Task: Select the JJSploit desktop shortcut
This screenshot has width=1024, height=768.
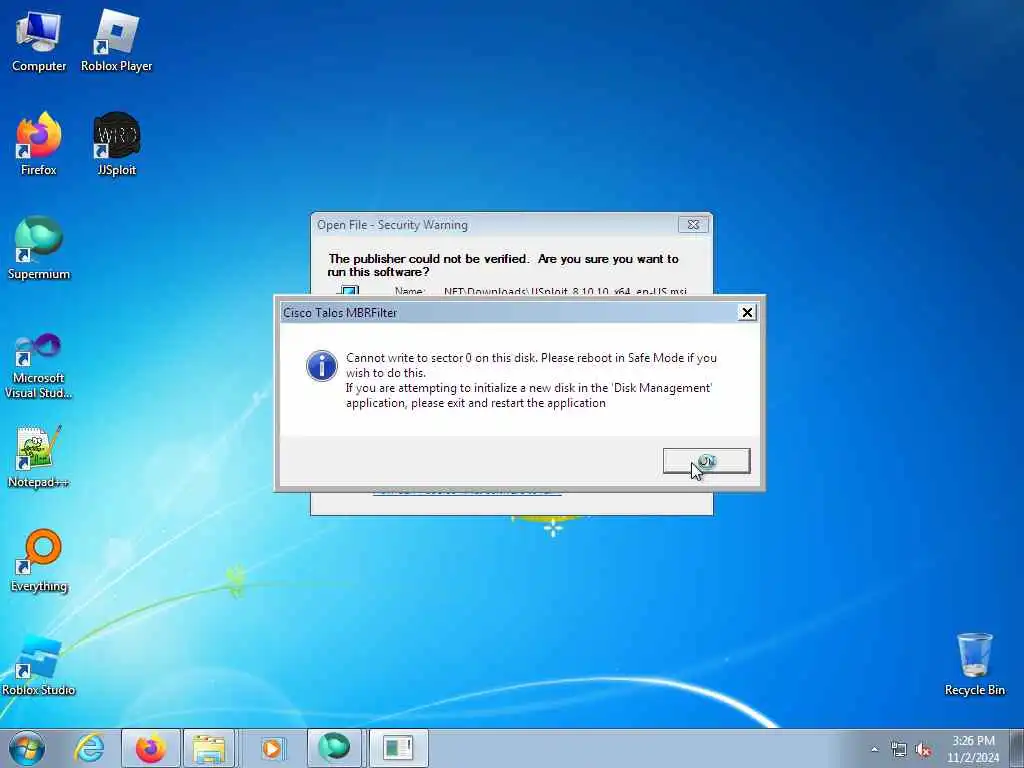Action: pyautogui.click(x=116, y=144)
